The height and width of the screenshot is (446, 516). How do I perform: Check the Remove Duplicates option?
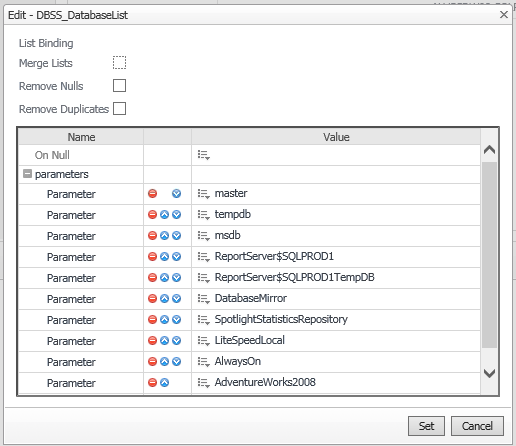coord(119,109)
